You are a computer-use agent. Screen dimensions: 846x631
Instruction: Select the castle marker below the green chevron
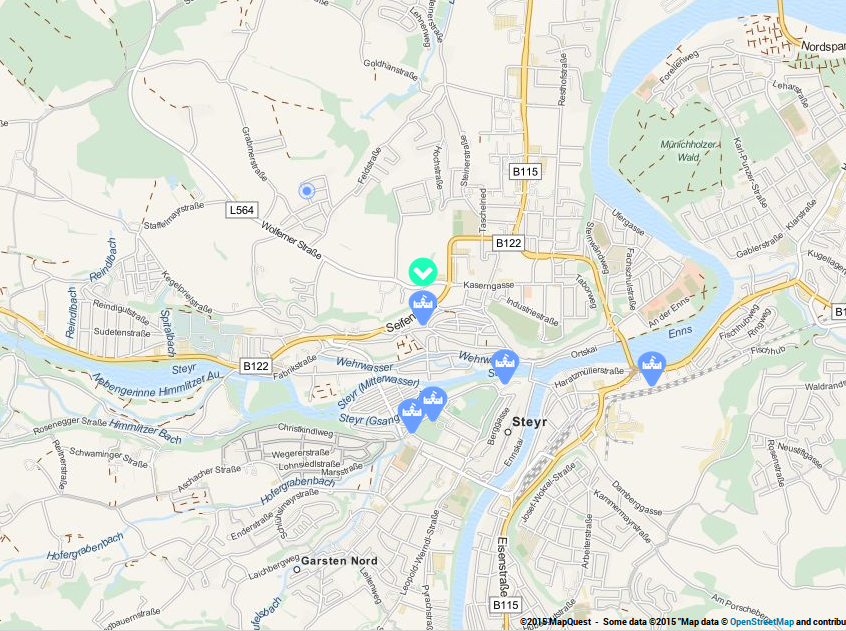tap(423, 307)
